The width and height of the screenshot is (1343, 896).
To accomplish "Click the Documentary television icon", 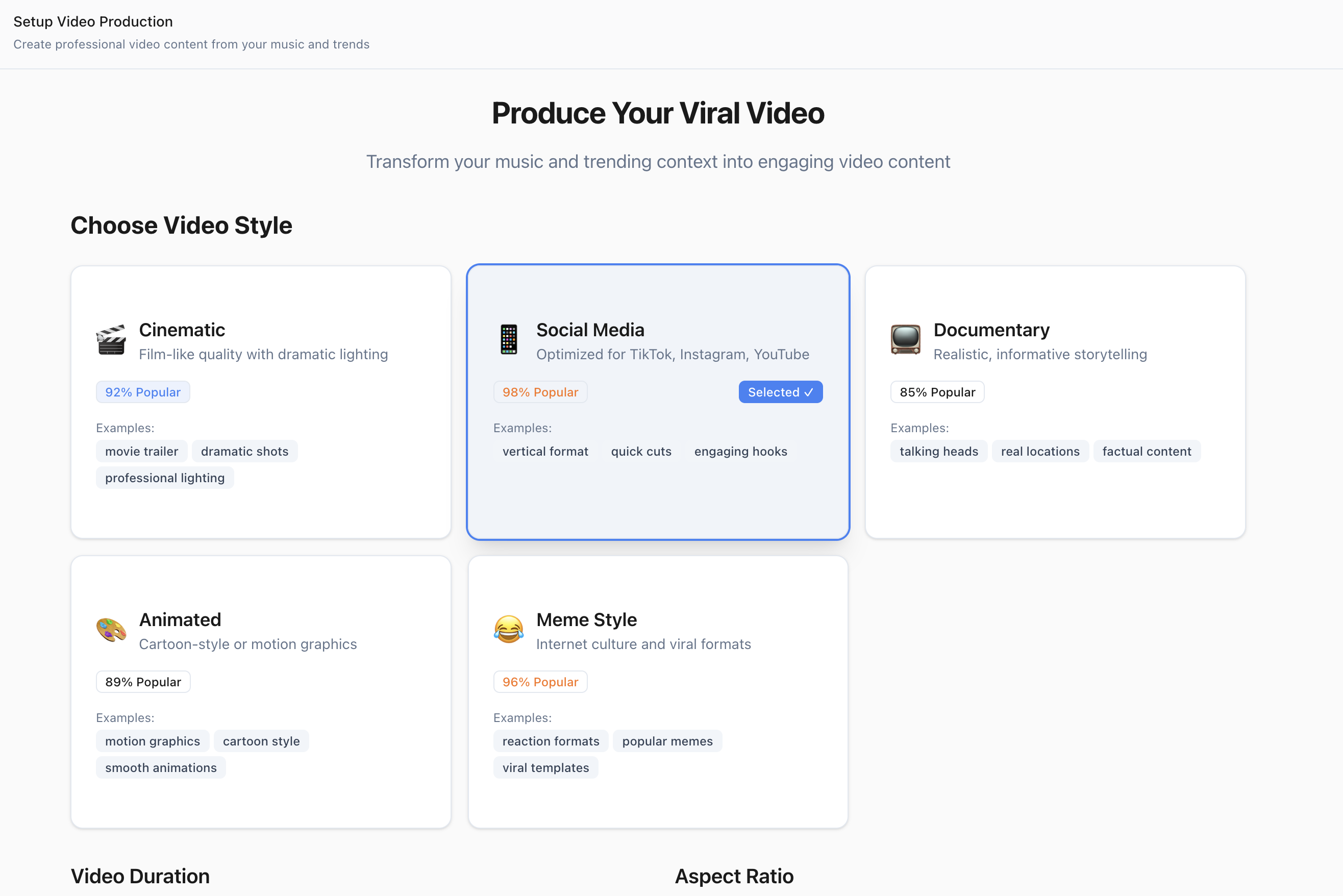I will 905,340.
